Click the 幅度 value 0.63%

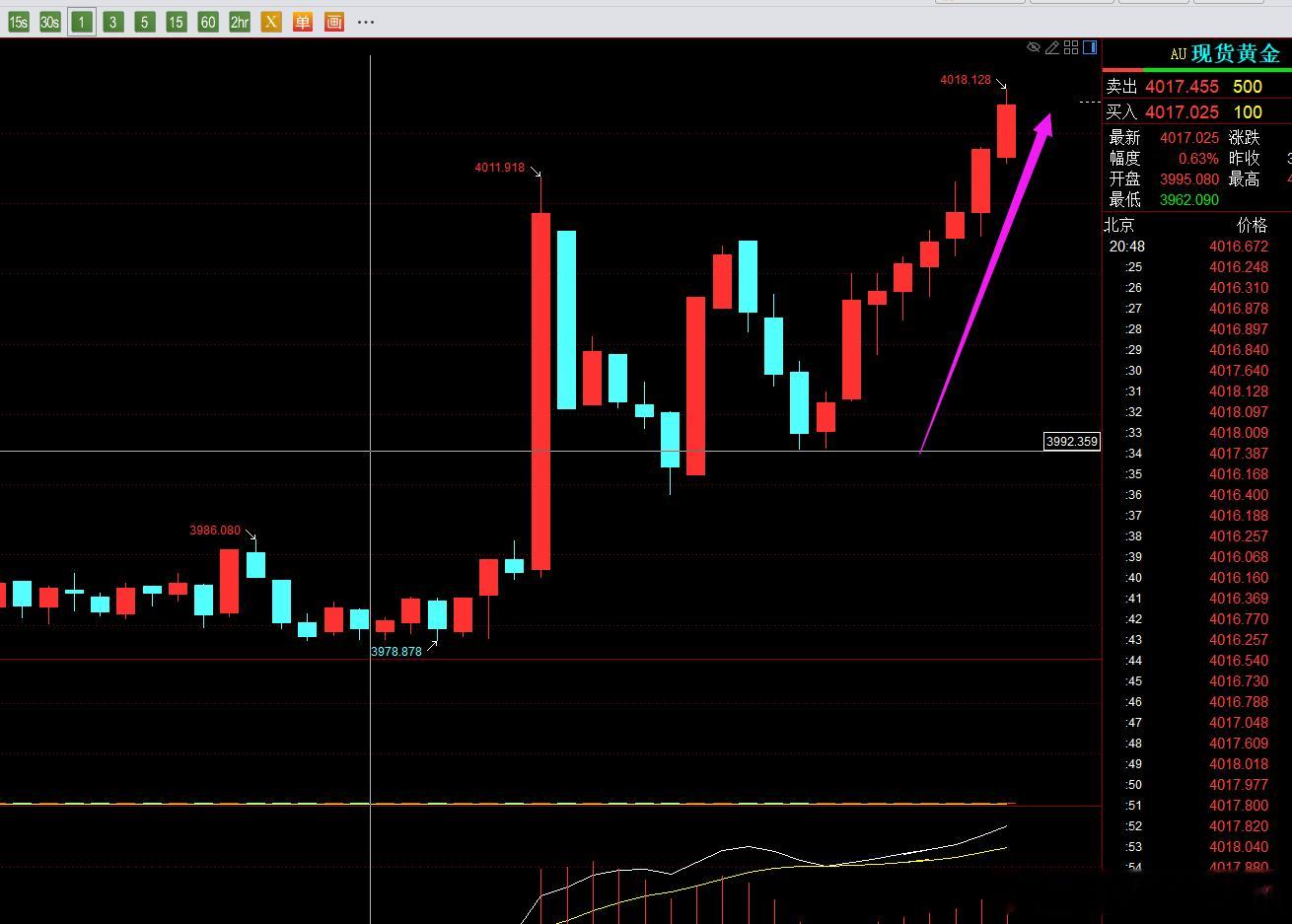[x=1198, y=159]
